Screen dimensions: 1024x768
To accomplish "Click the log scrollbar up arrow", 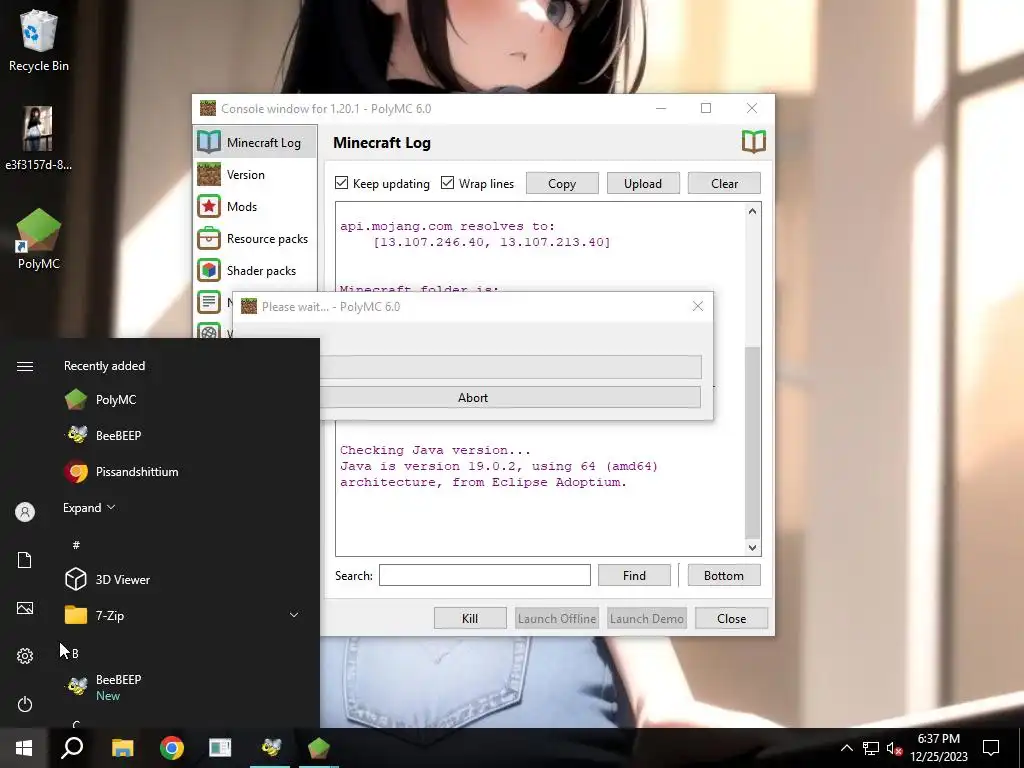I will (x=752, y=211).
